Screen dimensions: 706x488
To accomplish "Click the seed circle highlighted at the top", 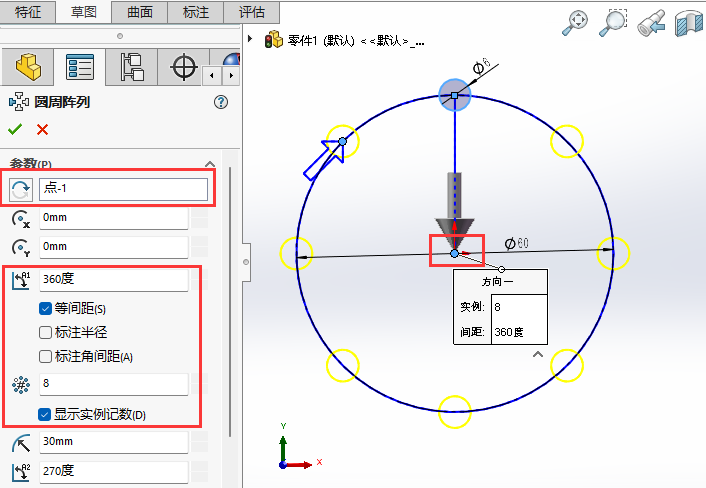I will coord(455,95).
